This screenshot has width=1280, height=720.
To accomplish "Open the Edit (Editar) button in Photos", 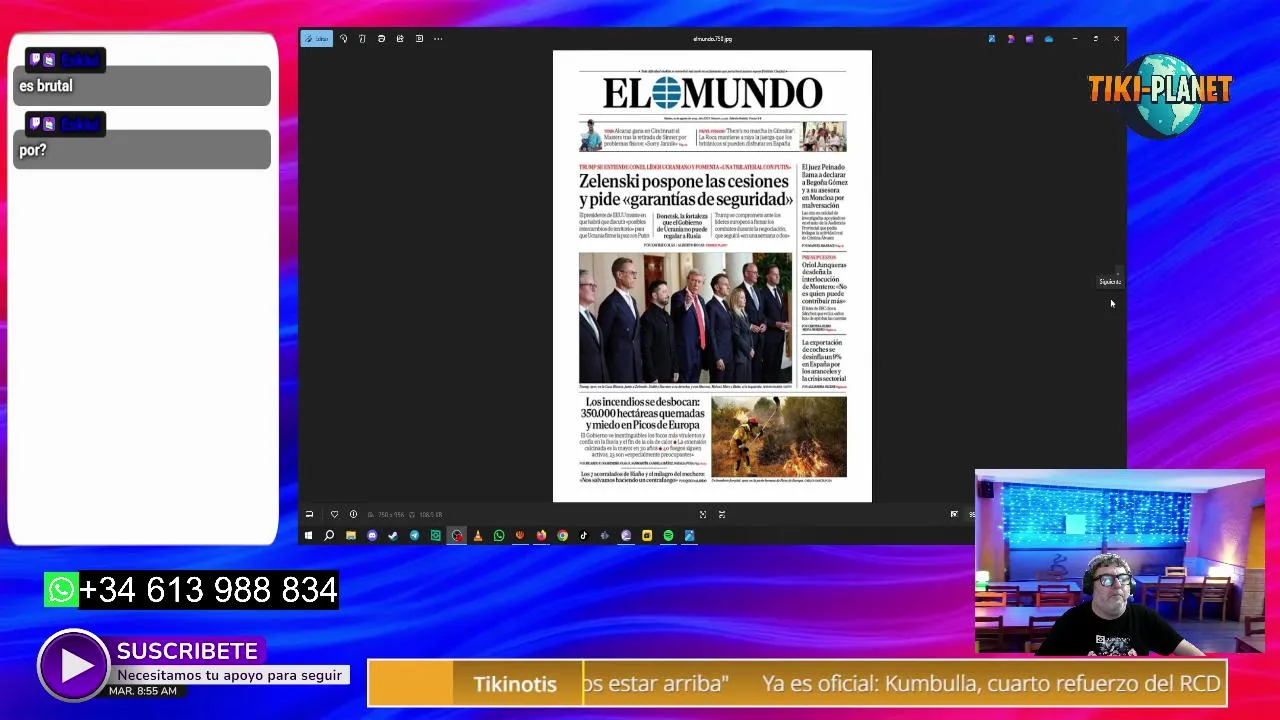I will [318, 39].
